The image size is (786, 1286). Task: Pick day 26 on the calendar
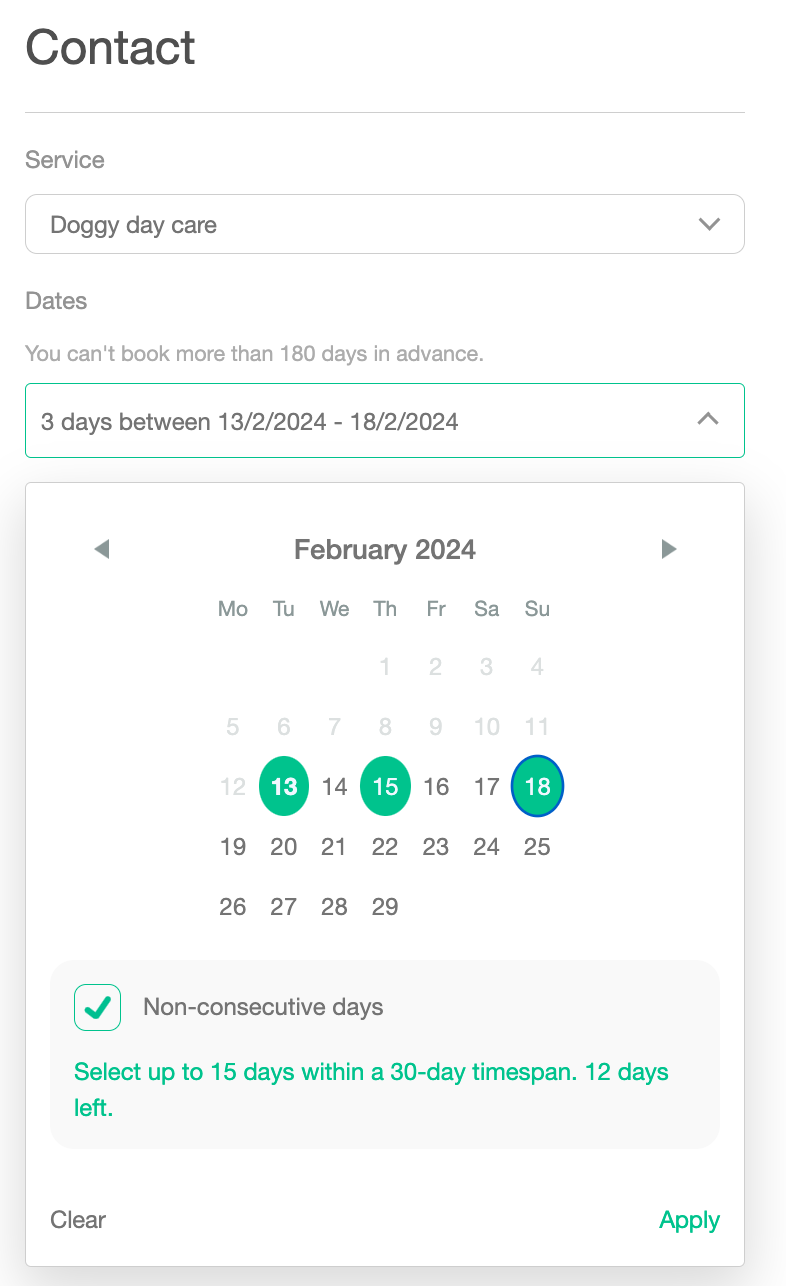(x=233, y=907)
